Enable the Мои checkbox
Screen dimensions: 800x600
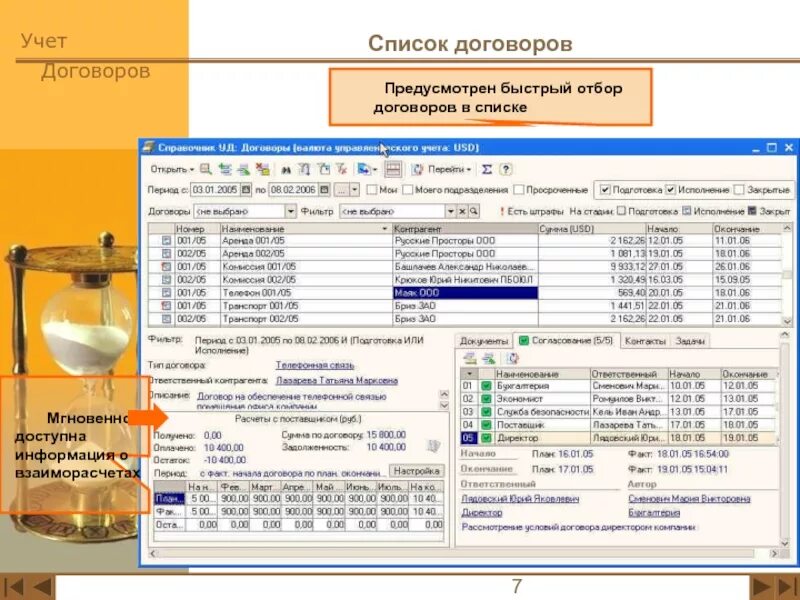(x=372, y=190)
